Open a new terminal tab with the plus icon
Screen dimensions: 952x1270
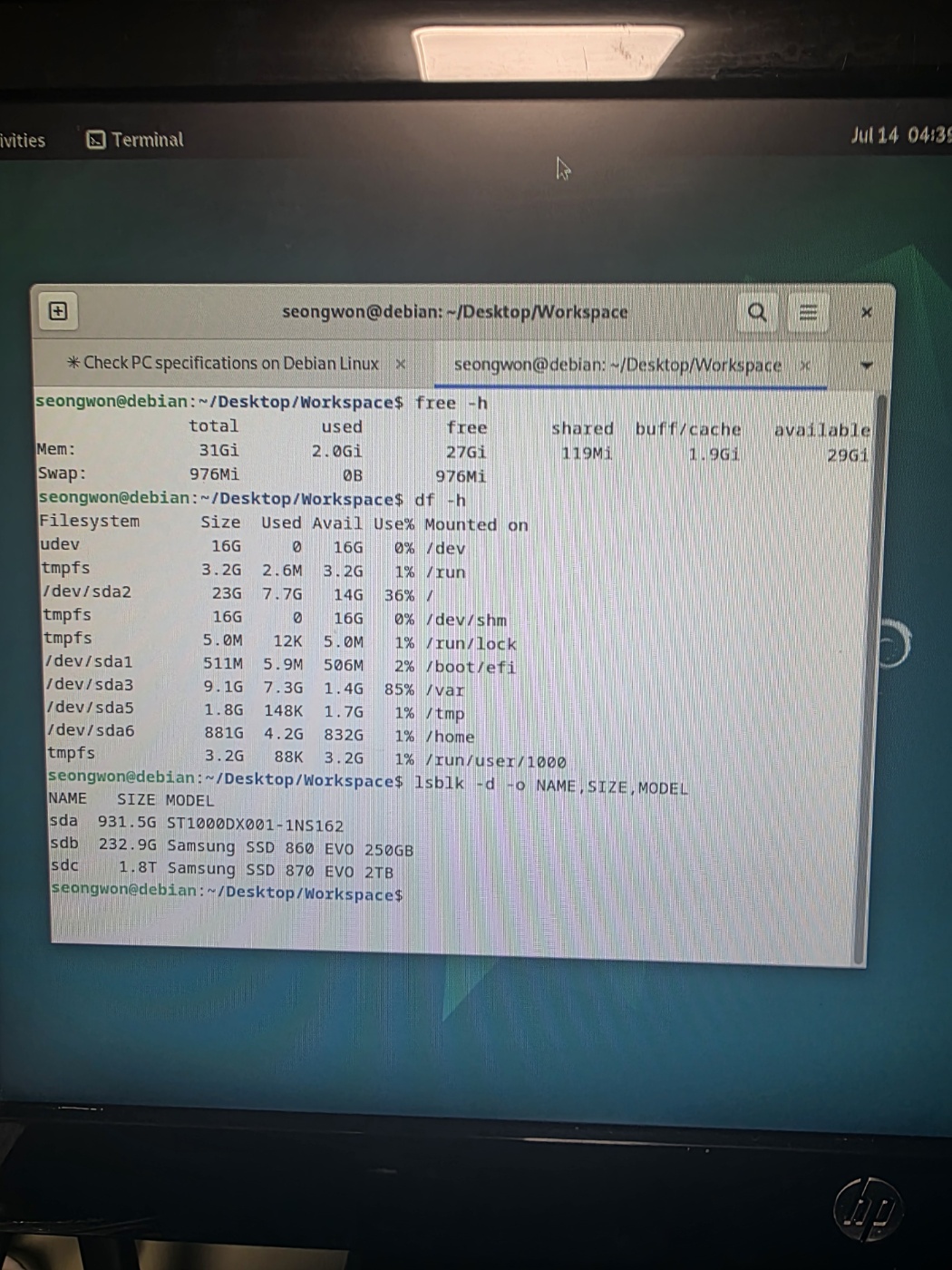58,311
